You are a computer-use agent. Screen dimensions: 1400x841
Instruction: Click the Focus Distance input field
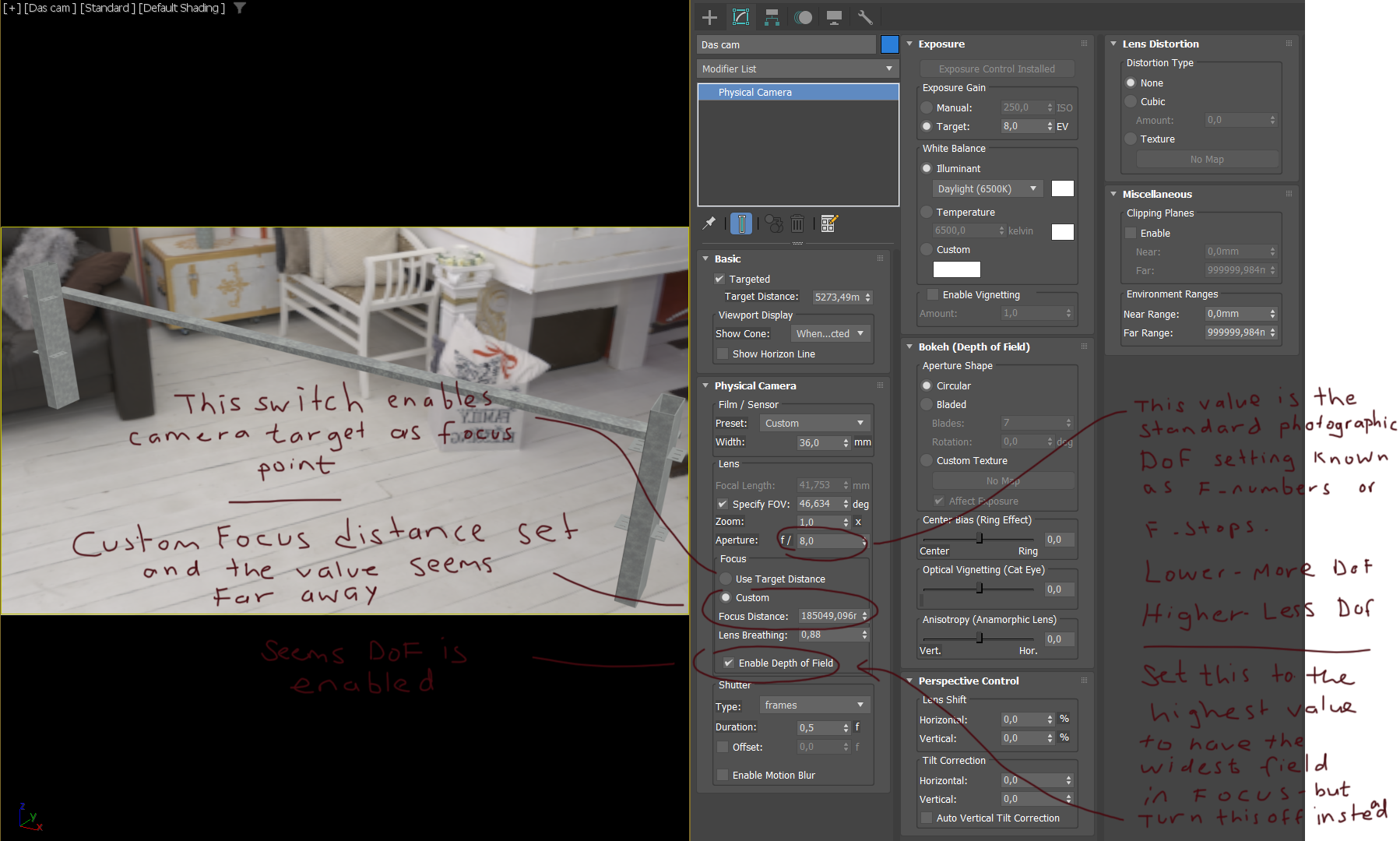click(x=828, y=616)
